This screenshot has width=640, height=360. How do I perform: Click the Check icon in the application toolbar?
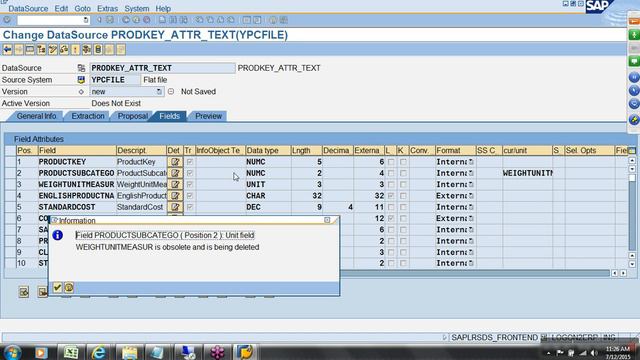pos(64,50)
